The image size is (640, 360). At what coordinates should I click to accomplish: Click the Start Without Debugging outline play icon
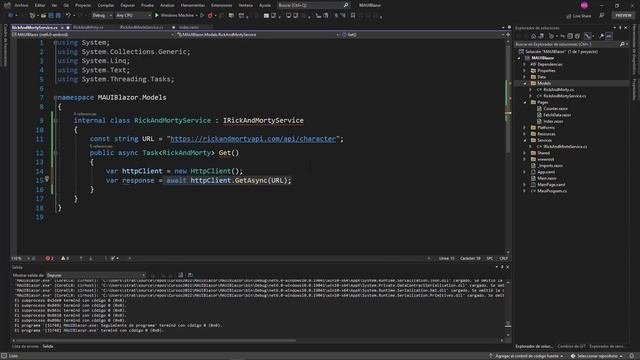[202, 16]
